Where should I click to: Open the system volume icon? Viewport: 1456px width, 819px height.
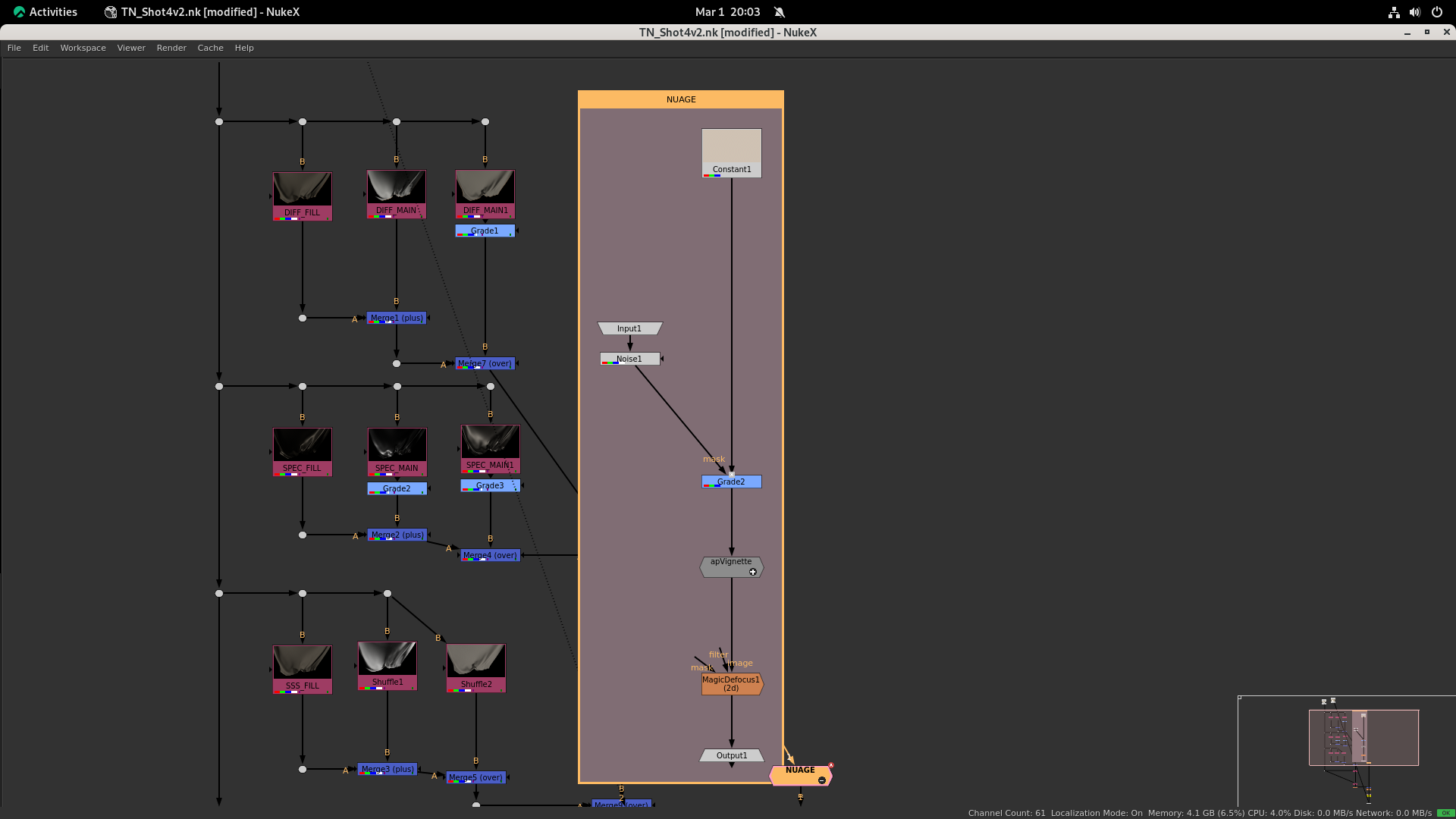tap(1414, 12)
